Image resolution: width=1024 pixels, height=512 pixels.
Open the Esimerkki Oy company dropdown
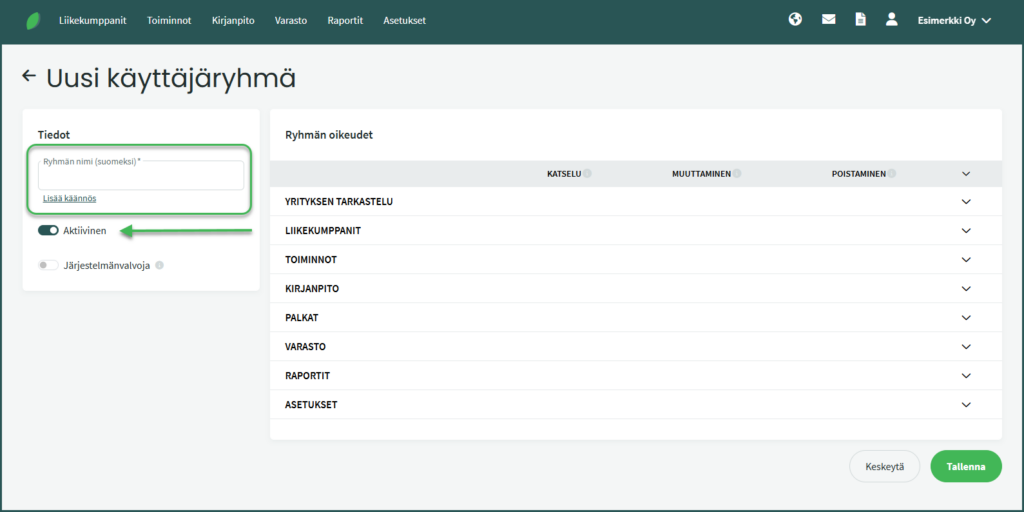pyautogui.click(x=954, y=20)
